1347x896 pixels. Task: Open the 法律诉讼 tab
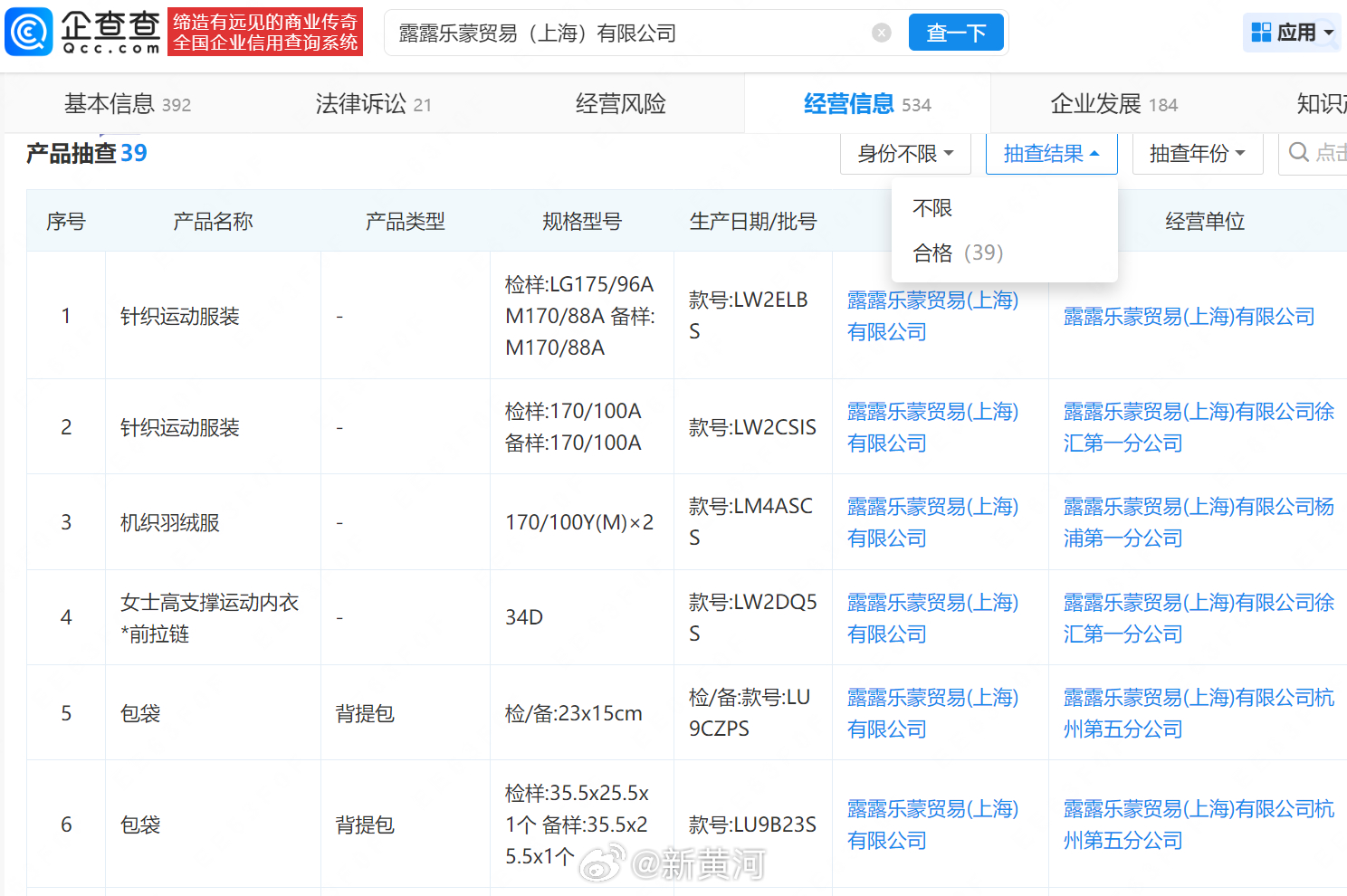click(x=372, y=103)
